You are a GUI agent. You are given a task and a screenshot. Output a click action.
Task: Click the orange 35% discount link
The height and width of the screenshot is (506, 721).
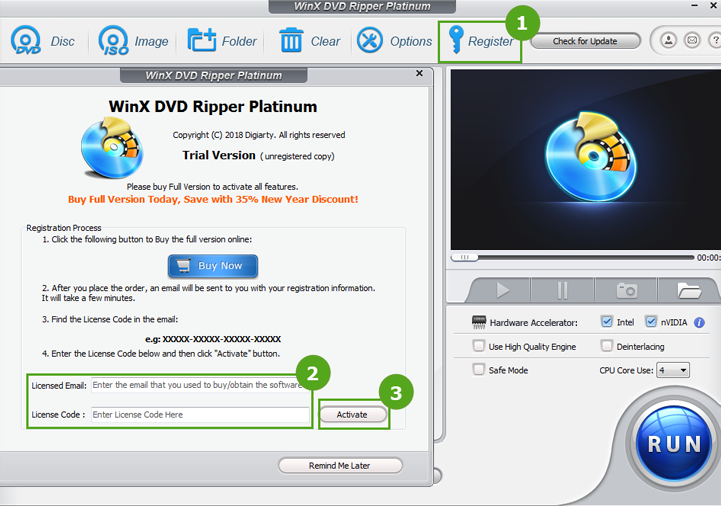click(213, 199)
